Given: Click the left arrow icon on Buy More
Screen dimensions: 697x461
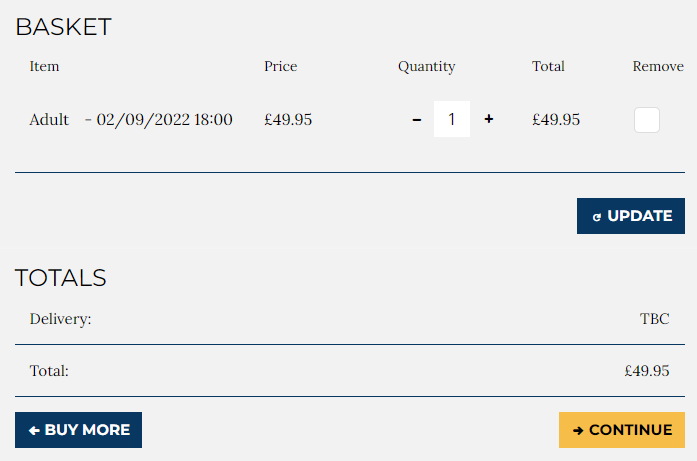Looking at the screenshot, I should point(34,430).
